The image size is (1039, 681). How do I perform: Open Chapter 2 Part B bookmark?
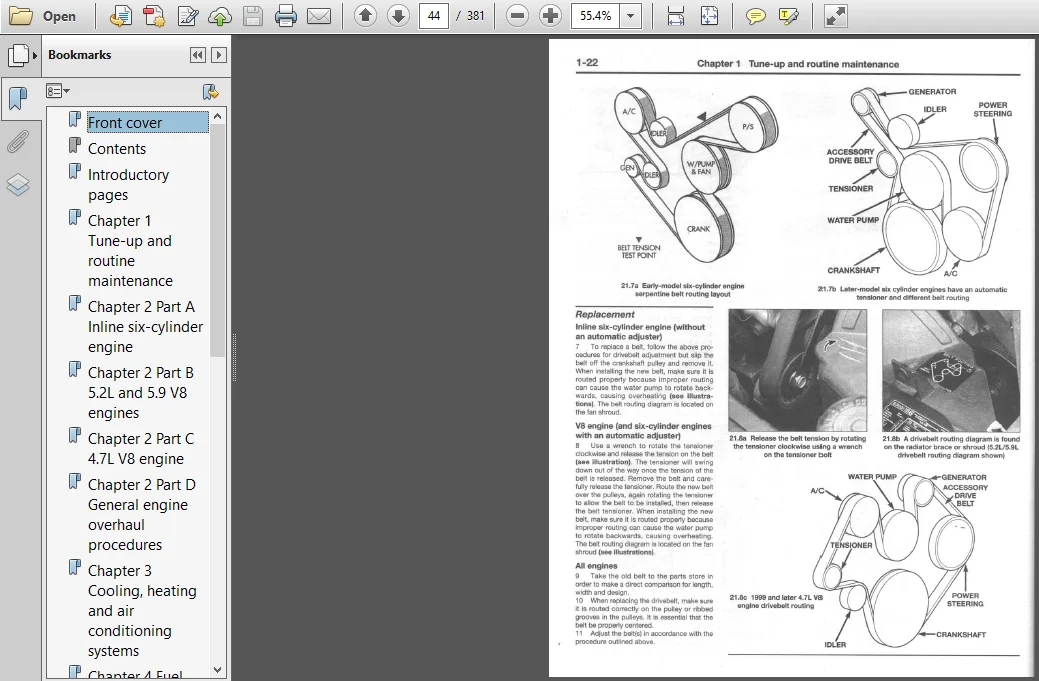141,393
